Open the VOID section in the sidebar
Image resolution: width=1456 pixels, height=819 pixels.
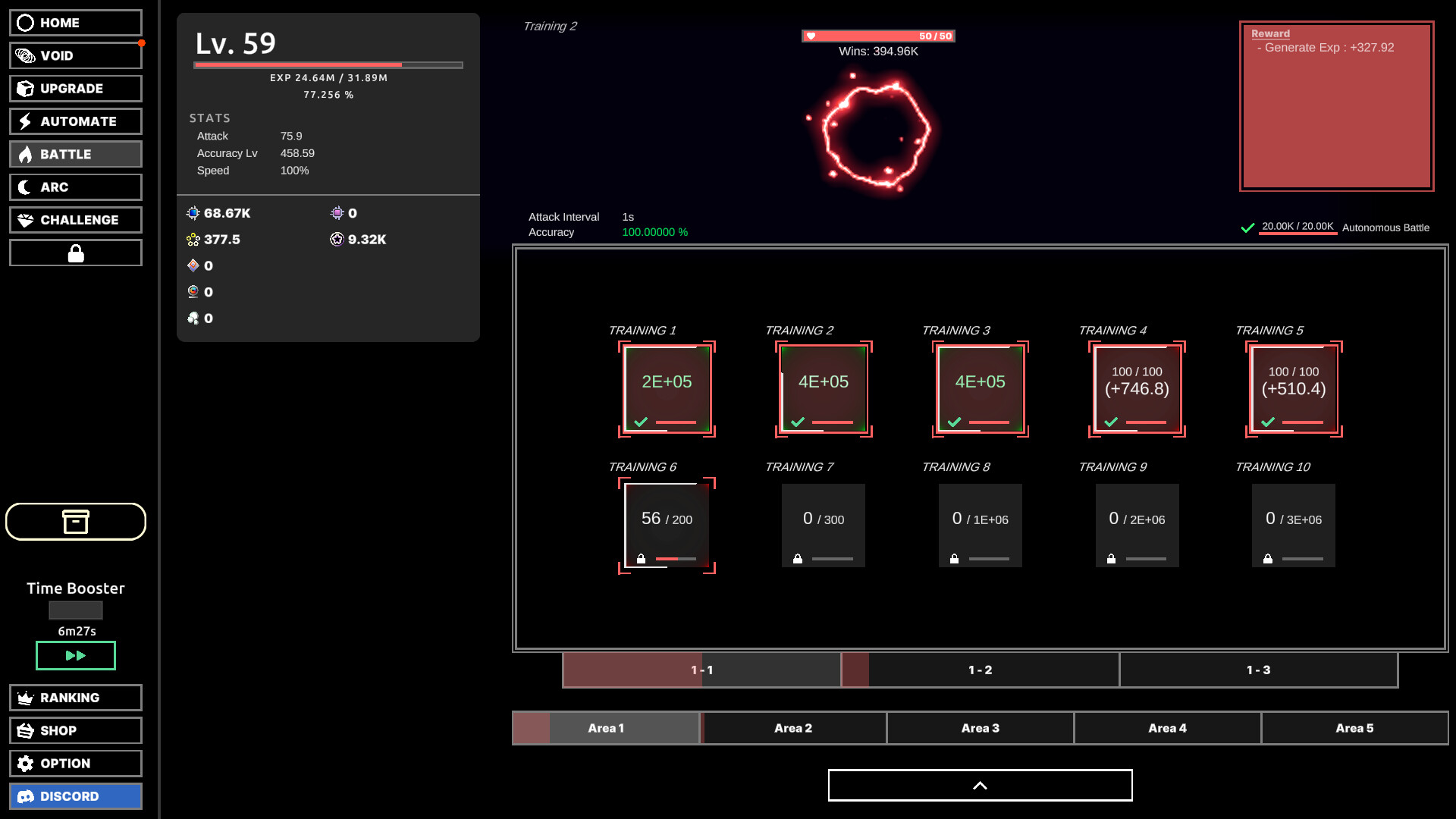(x=75, y=55)
